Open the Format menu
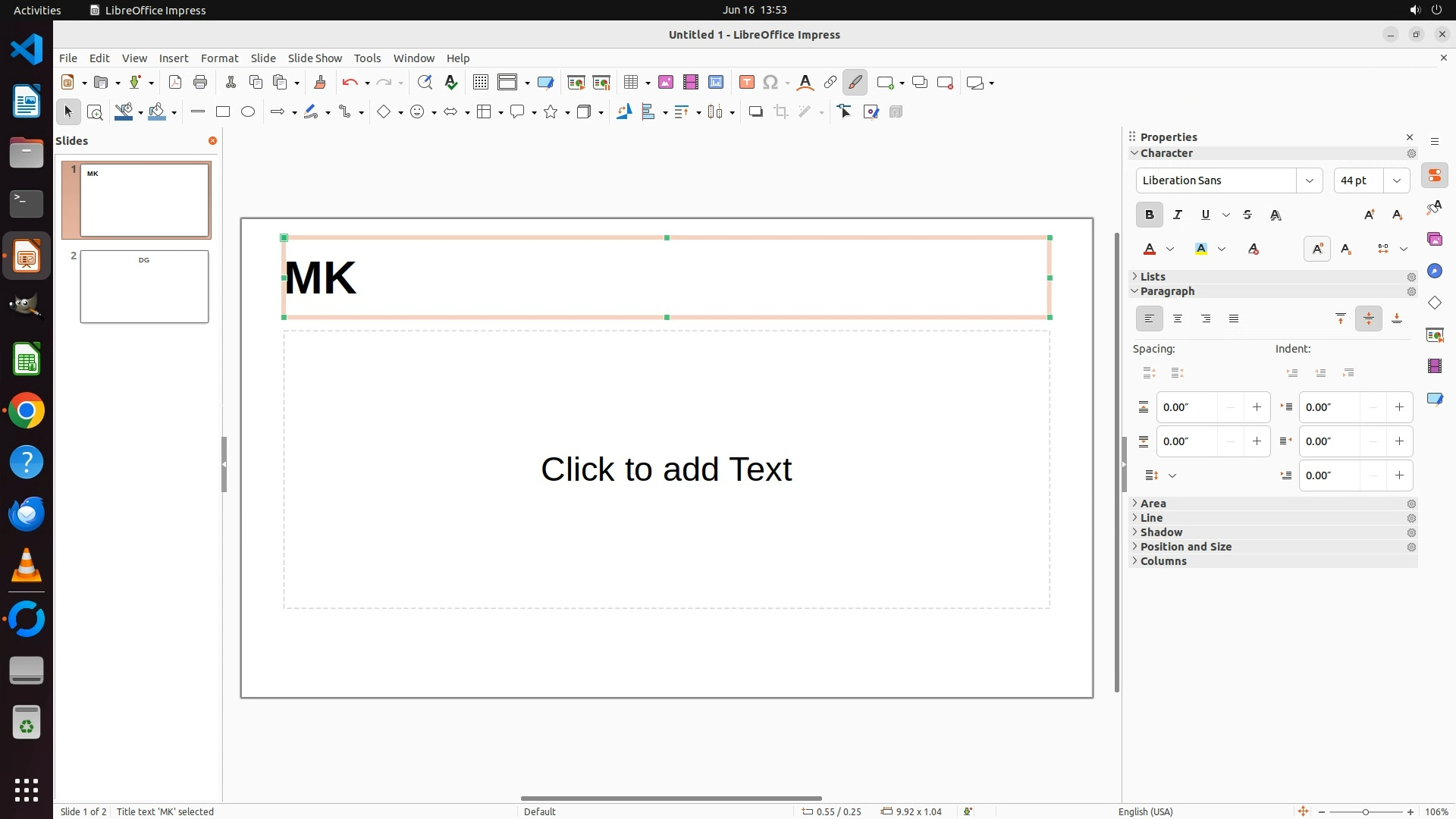1456x819 pixels. coord(219,58)
